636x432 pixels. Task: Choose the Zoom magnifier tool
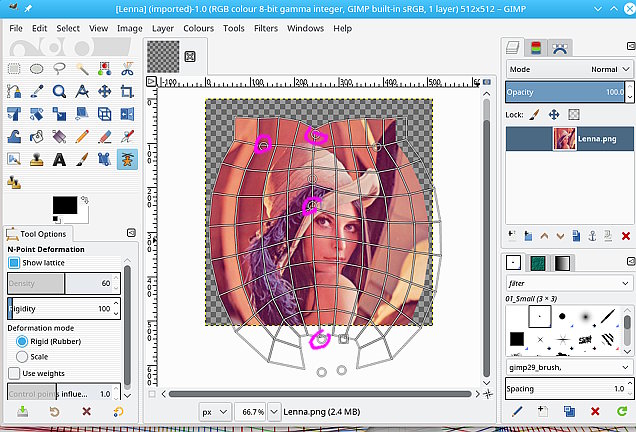(x=59, y=91)
